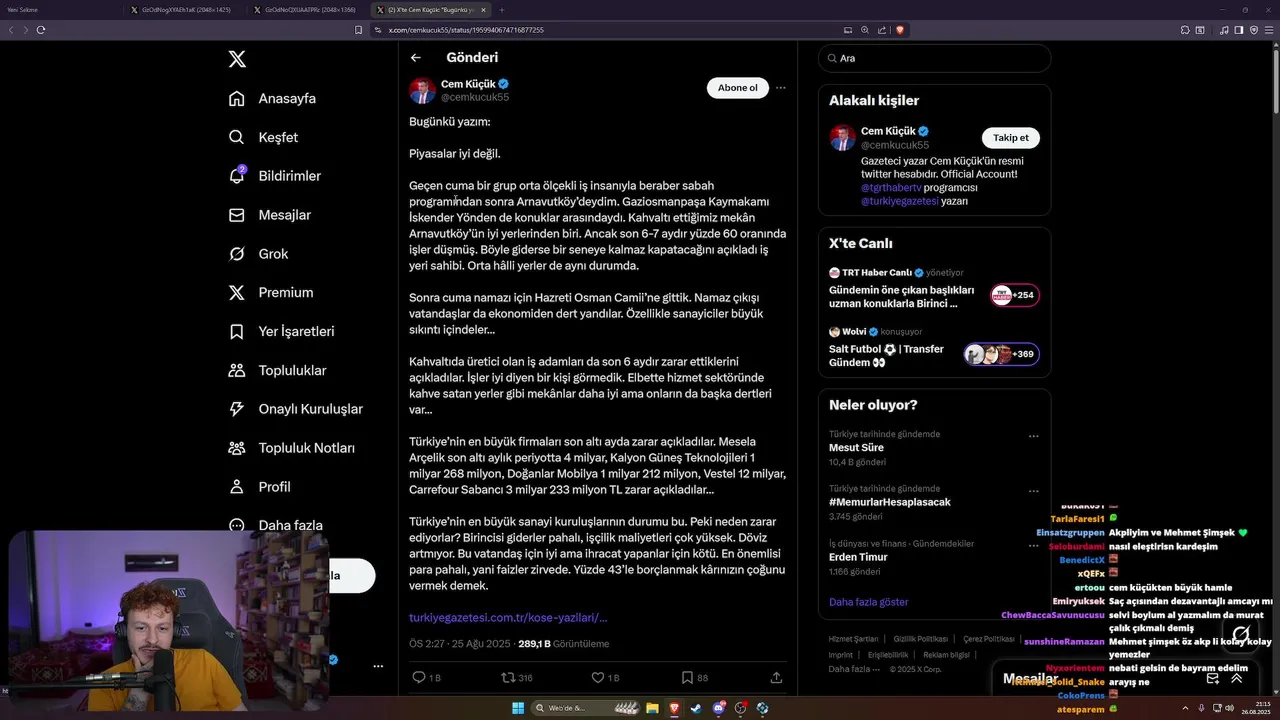Viewport: 1280px width, 720px height.
Task: Switch to the GzOdNoQXUAATP6c browser tab
Action: (303, 9)
